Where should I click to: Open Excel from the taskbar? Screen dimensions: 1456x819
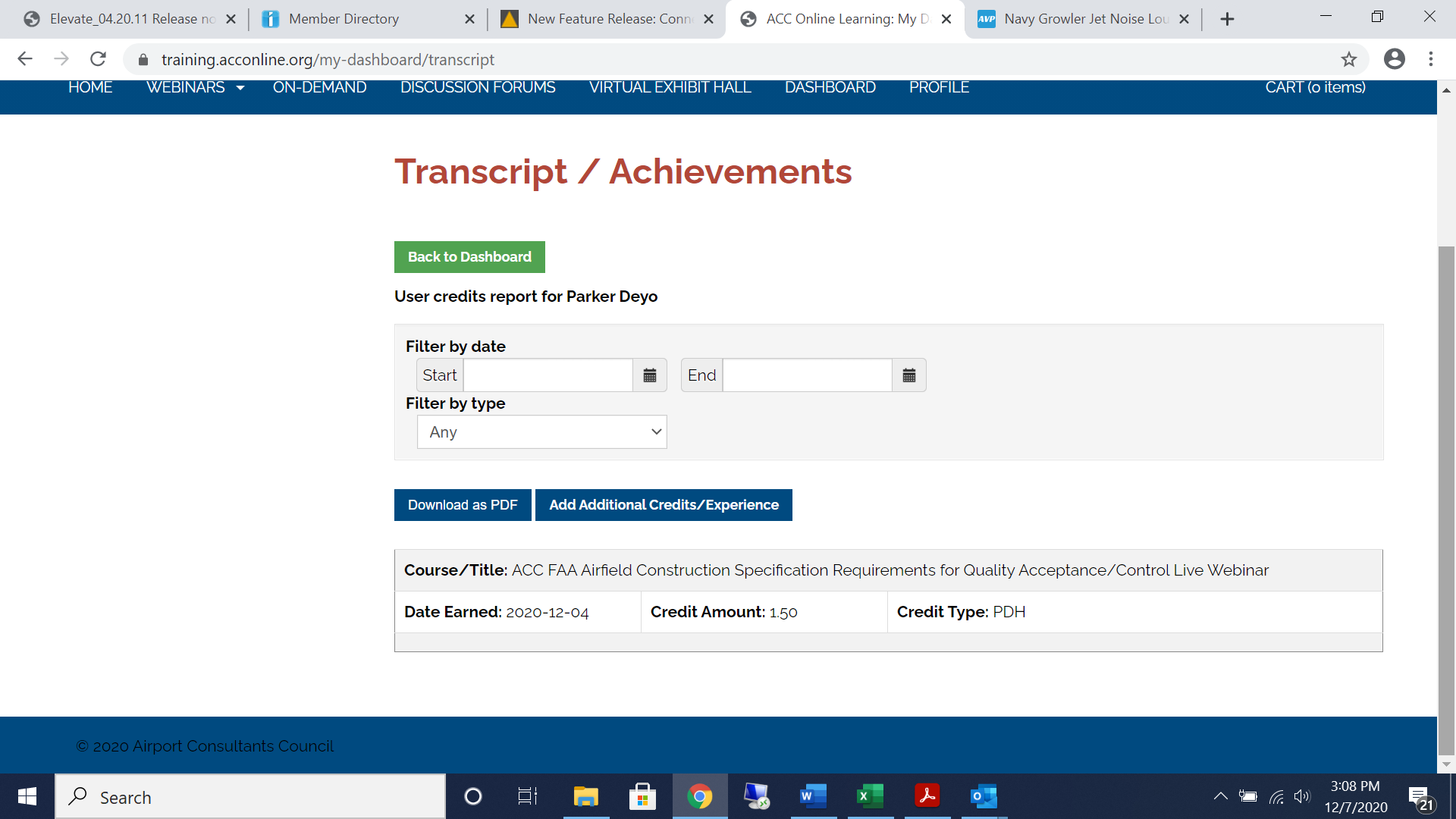click(871, 796)
